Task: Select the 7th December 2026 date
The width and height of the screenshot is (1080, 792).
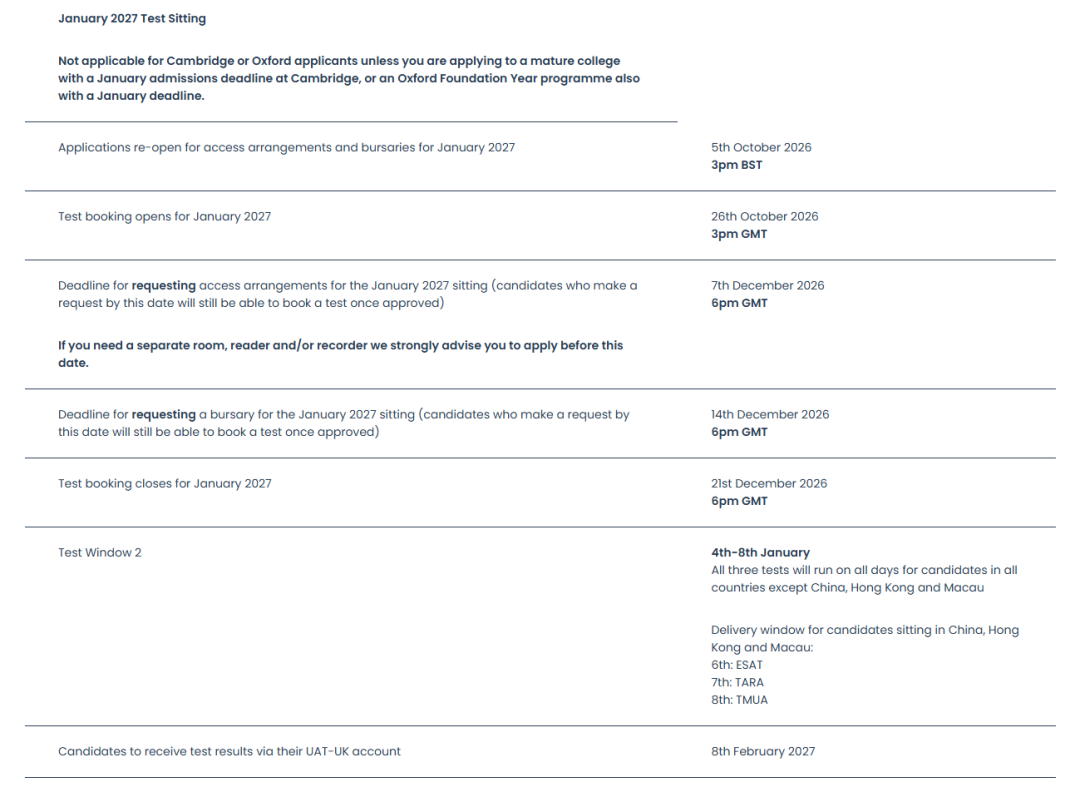Action: point(767,285)
